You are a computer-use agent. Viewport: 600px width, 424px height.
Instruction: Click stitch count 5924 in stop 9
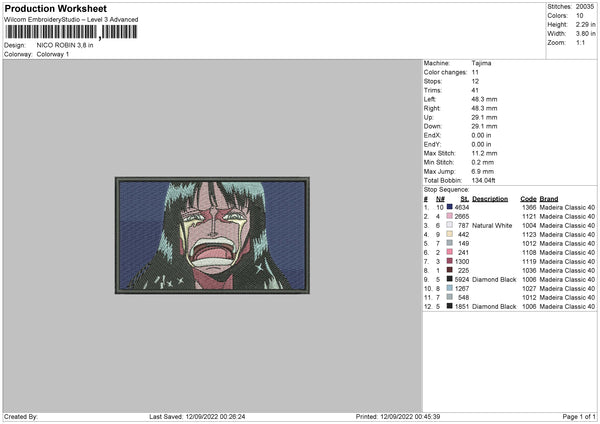pos(461,279)
